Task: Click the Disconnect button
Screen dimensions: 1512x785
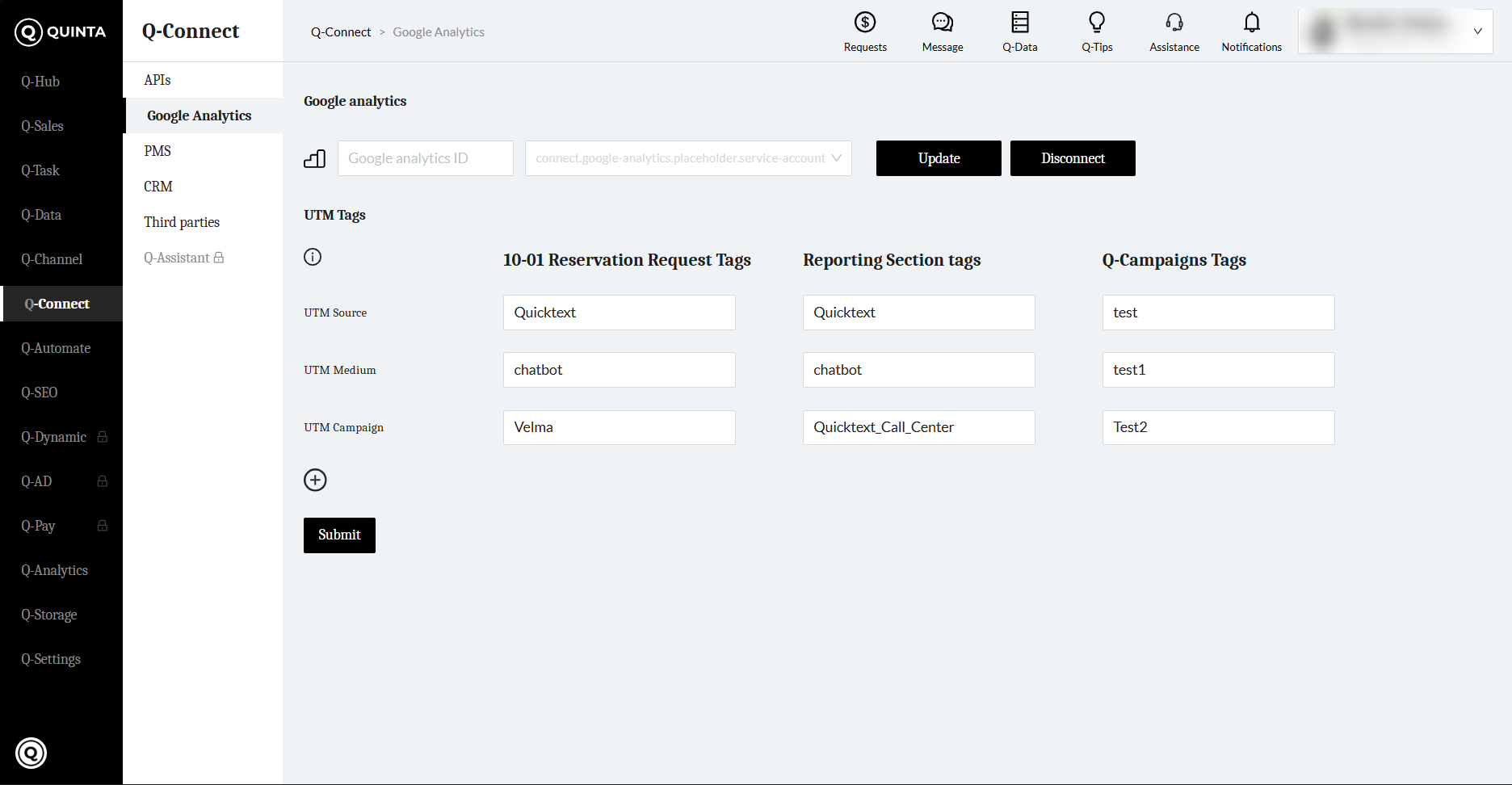Action: point(1072,158)
